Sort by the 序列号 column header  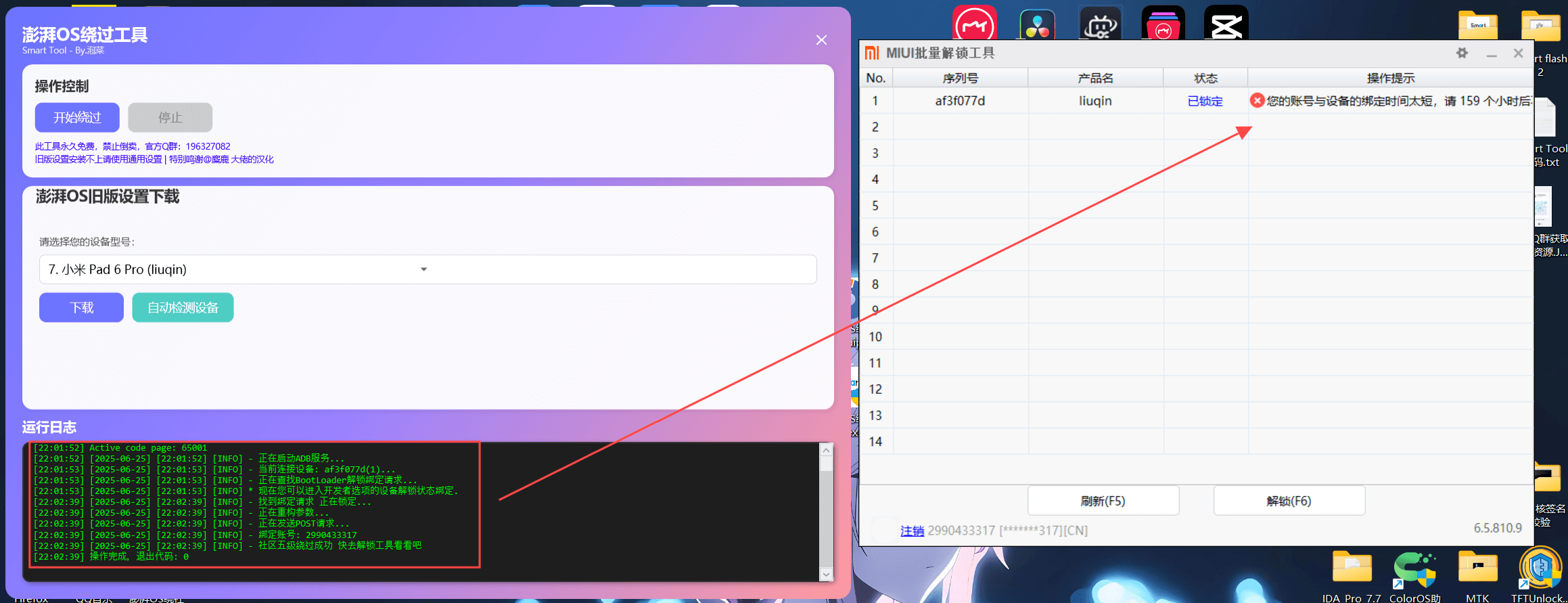pos(960,78)
